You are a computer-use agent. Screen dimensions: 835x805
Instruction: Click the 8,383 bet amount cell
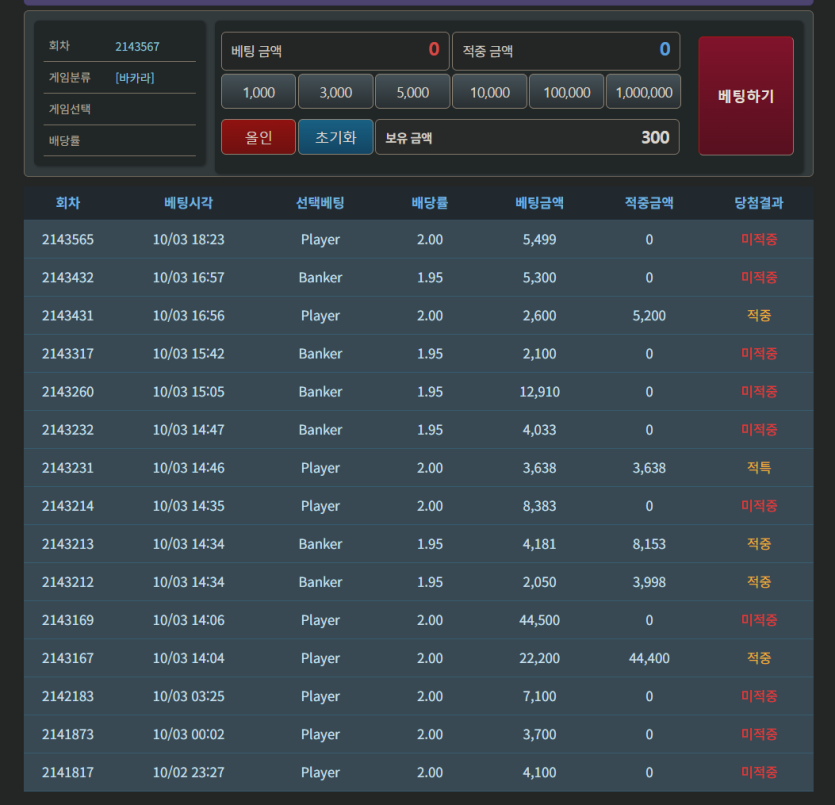[x=539, y=506]
